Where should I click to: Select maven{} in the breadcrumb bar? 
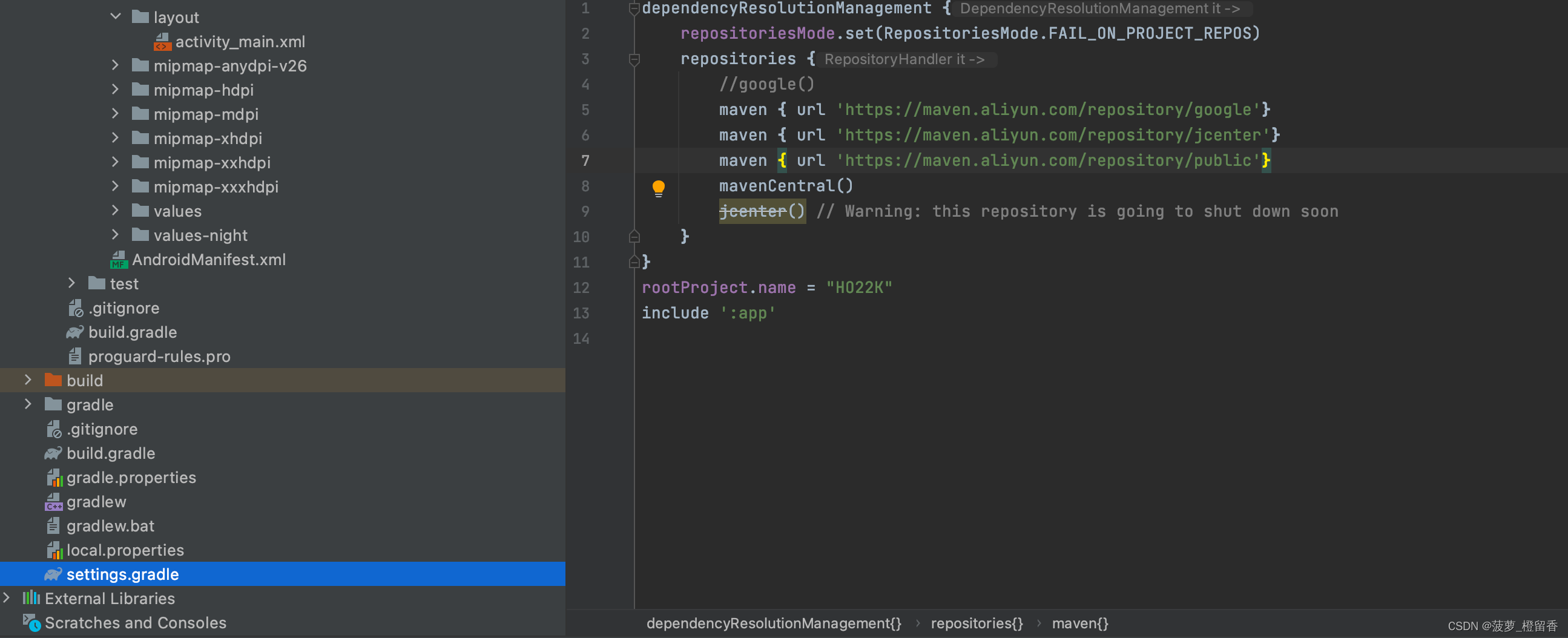click(1081, 623)
